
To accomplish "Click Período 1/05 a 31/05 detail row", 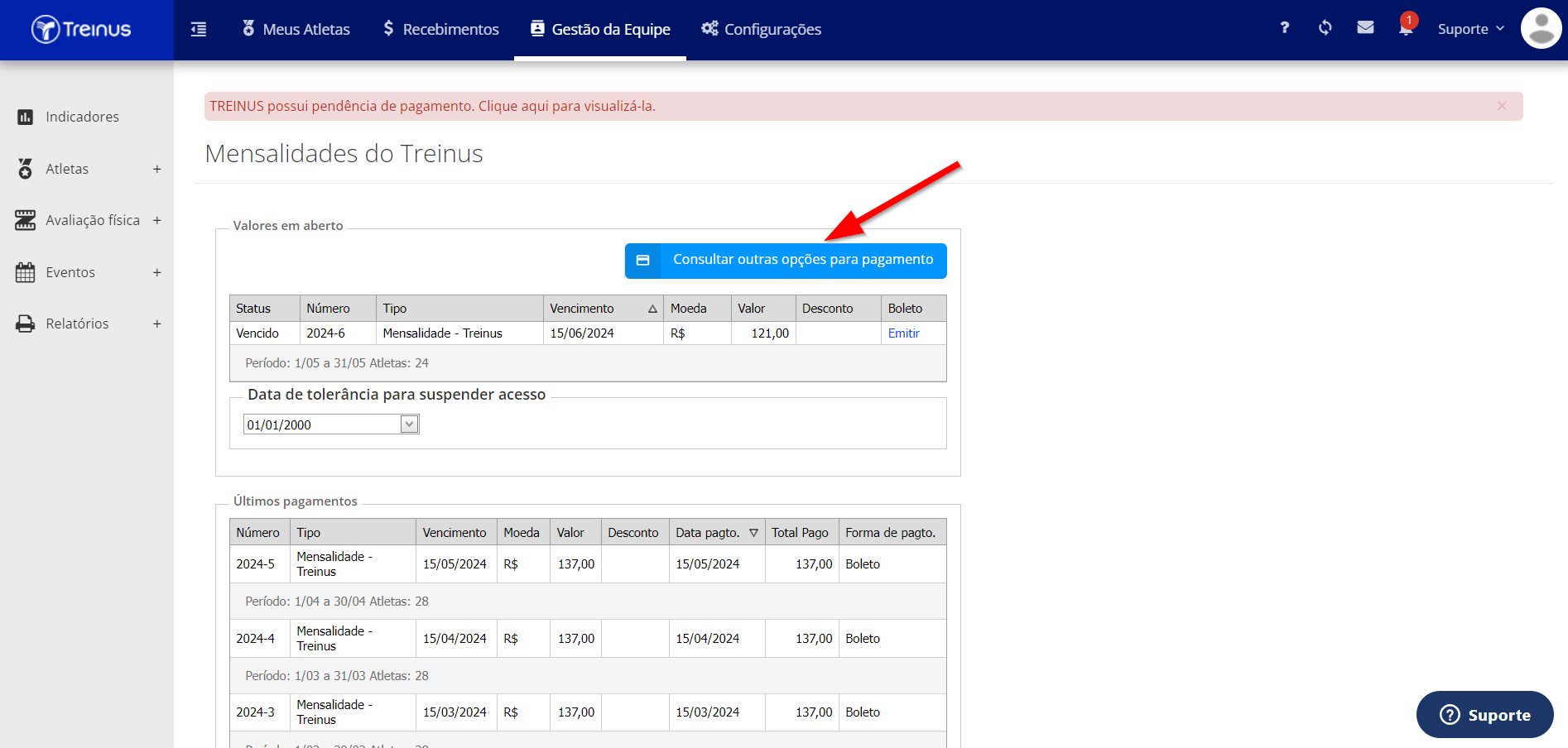I will pos(588,363).
